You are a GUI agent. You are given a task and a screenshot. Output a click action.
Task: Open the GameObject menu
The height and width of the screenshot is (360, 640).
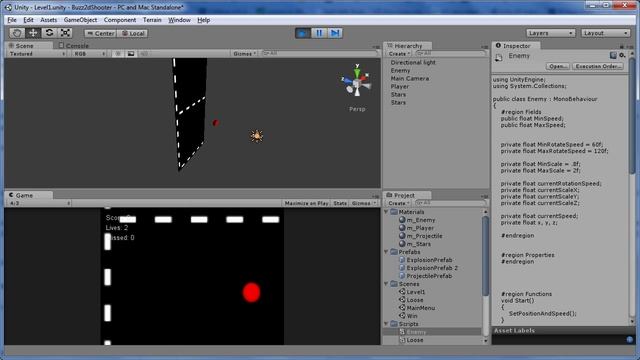pos(80,20)
